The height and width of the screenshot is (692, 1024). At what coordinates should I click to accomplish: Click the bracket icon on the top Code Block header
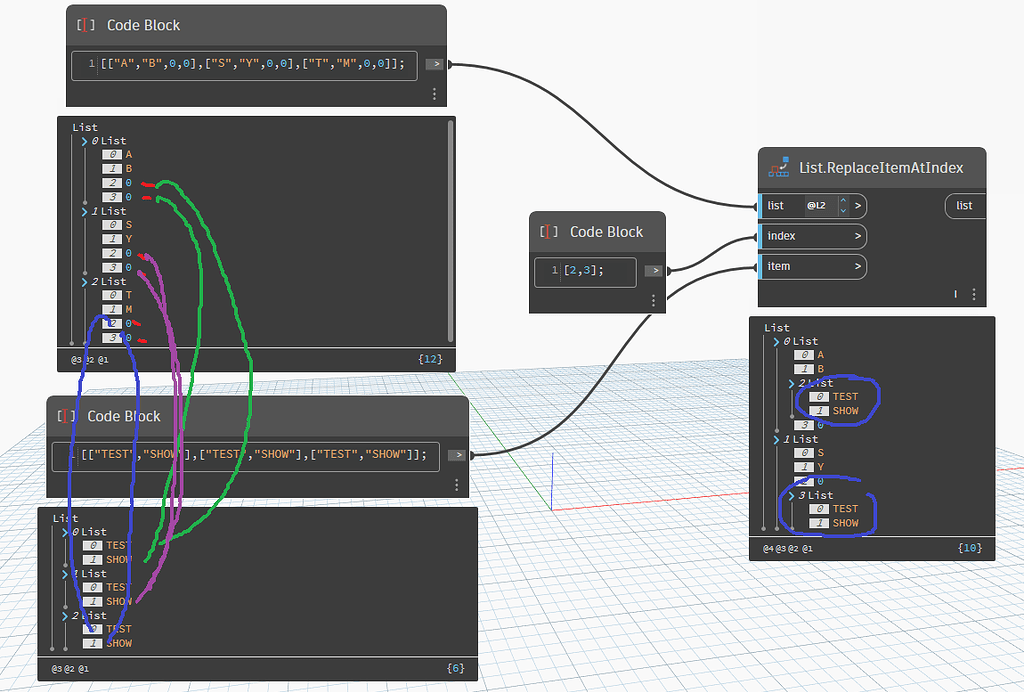coord(86,25)
